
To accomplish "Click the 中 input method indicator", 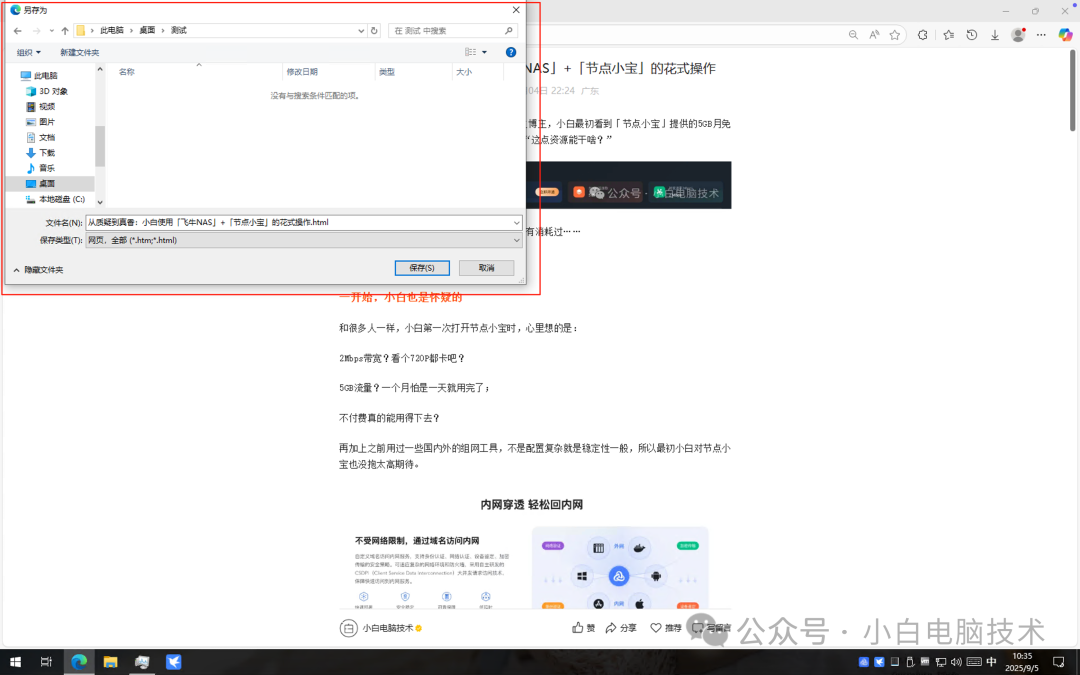I will pos(991,662).
